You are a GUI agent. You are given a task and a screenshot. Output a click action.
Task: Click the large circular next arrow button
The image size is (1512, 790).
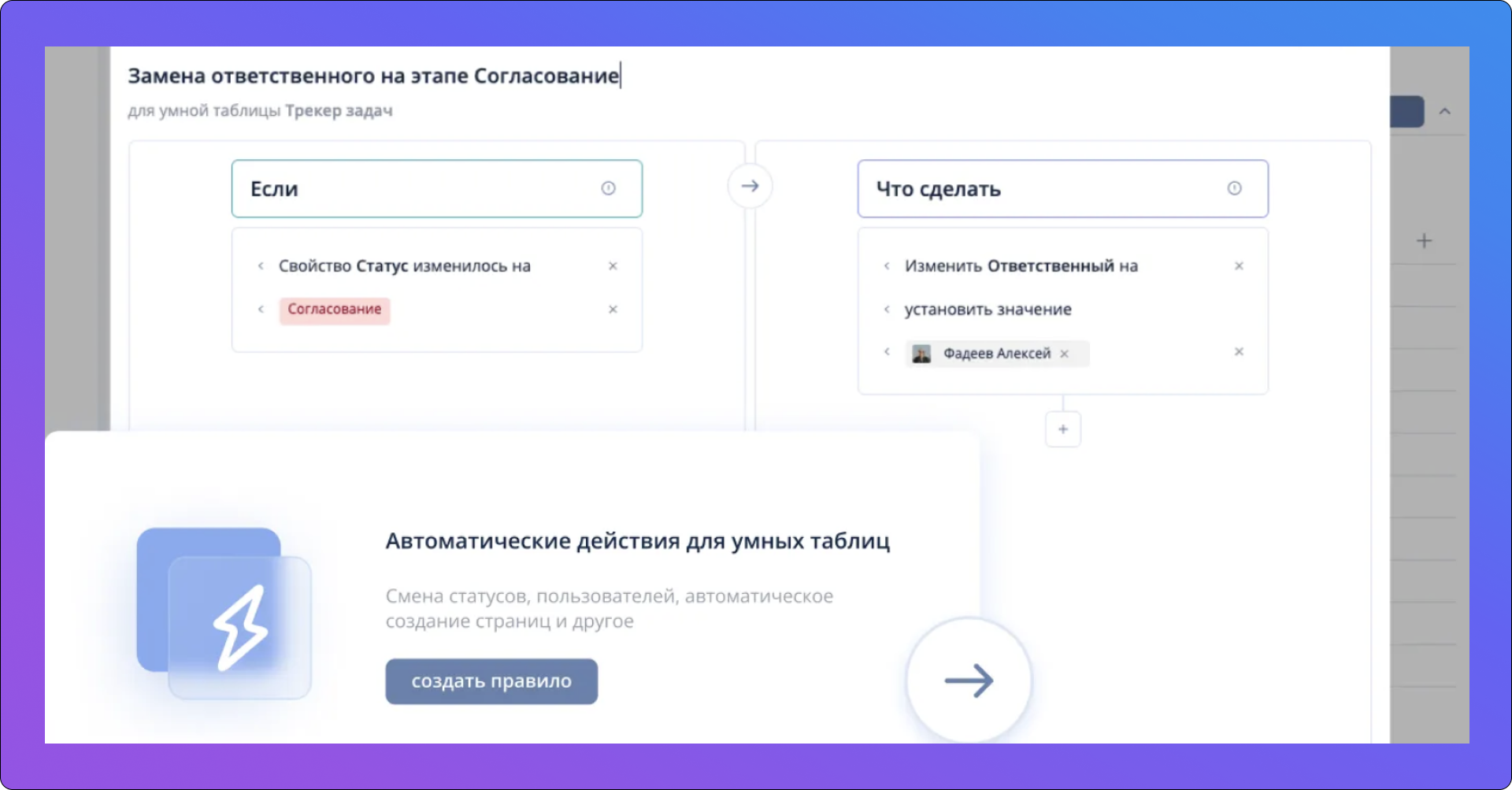click(x=969, y=681)
